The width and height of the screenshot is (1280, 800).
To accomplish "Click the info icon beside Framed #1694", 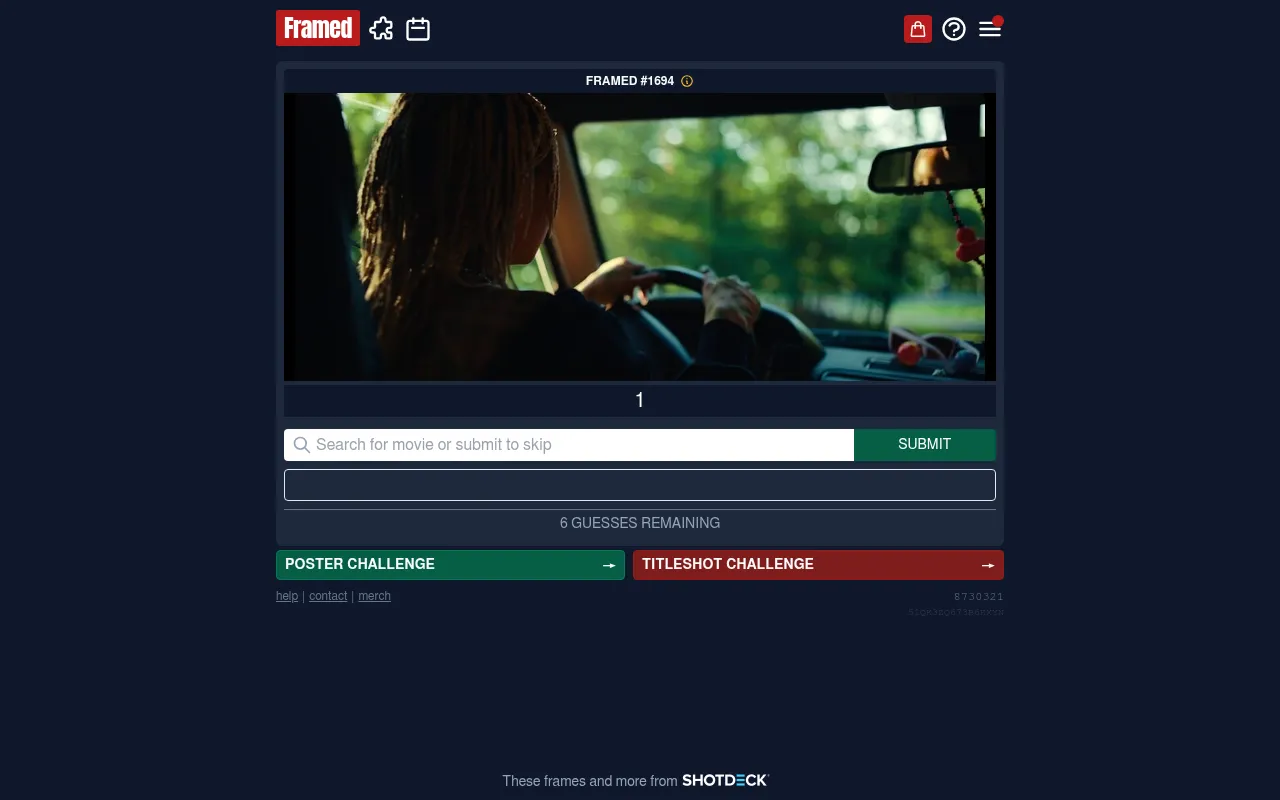I will click(x=687, y=81).
